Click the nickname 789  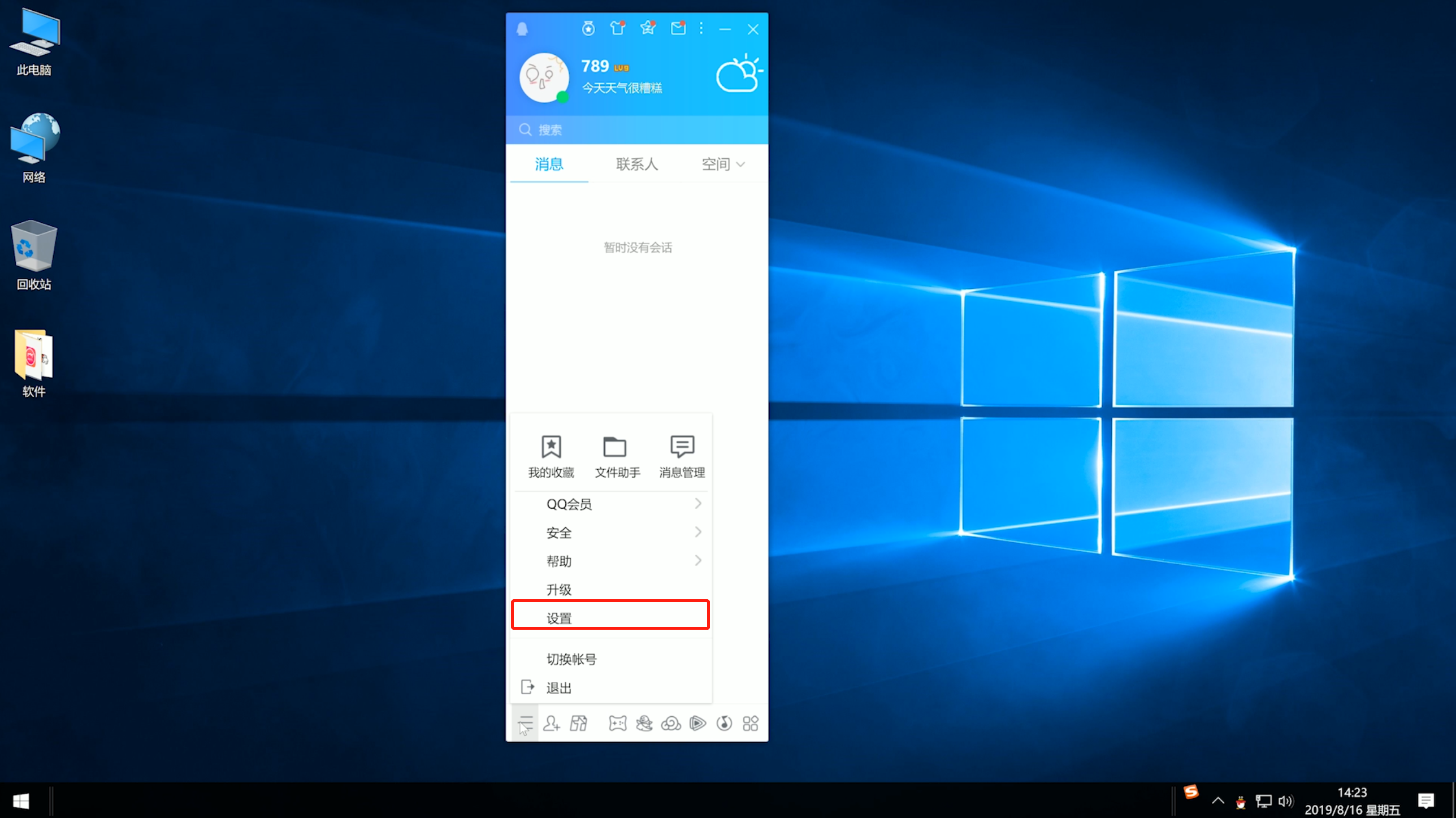595,66
